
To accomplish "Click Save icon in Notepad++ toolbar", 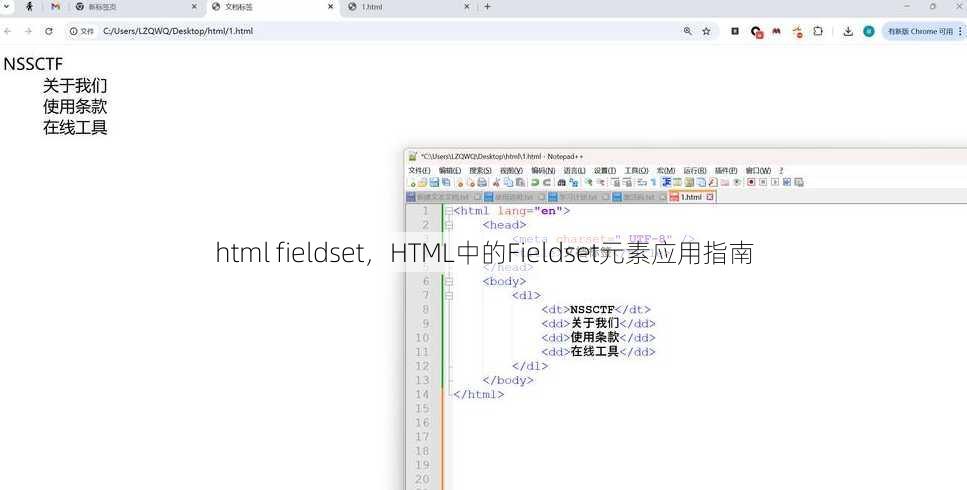I will (x=434, y=182).
